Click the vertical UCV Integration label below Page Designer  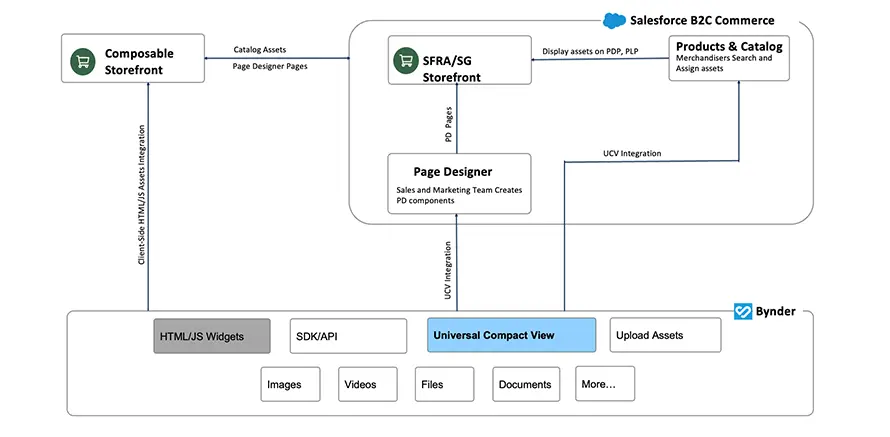tap(448, 271)
